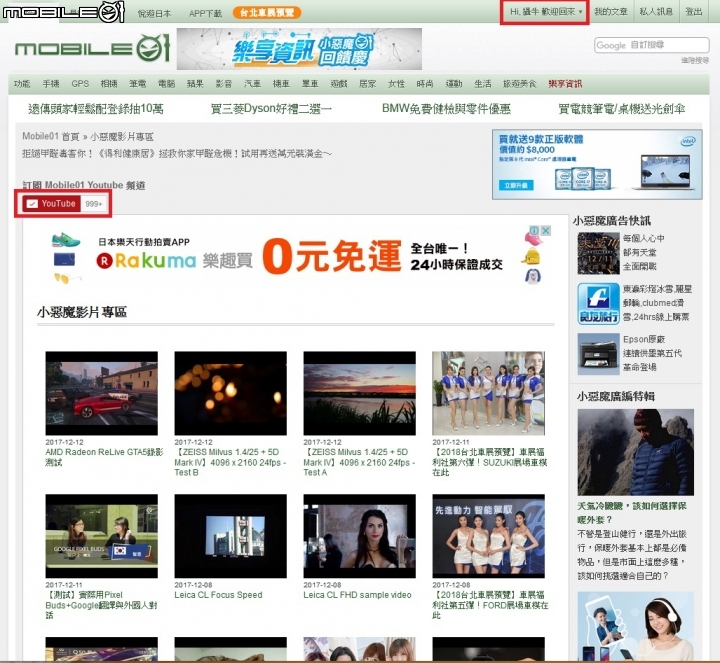Click Mobile01 首頁 breadcrumb link
The width and height of the screenshot is (720, 663).
point(51,136)
